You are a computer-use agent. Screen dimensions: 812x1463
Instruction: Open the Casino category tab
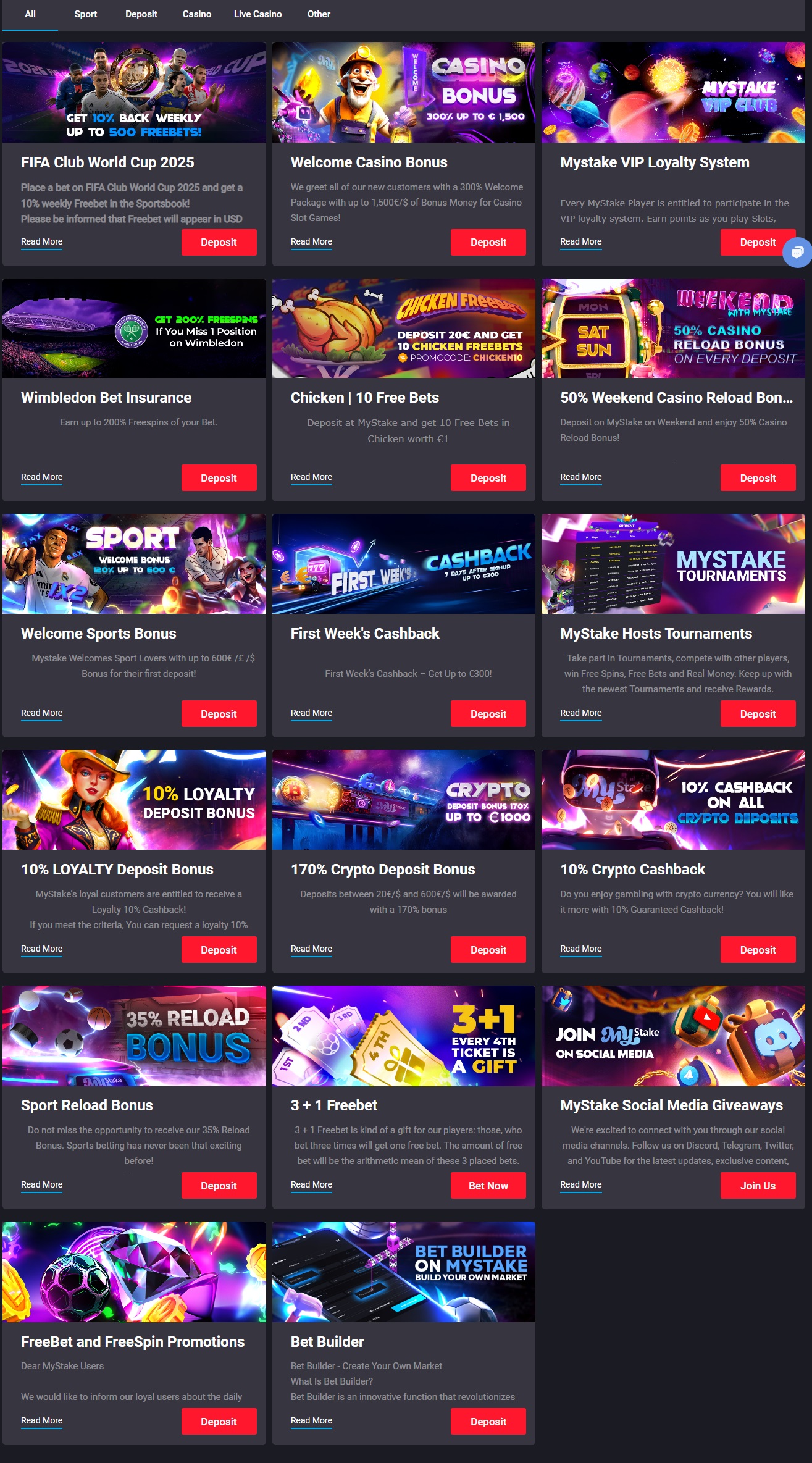click(x=197, y=14)
